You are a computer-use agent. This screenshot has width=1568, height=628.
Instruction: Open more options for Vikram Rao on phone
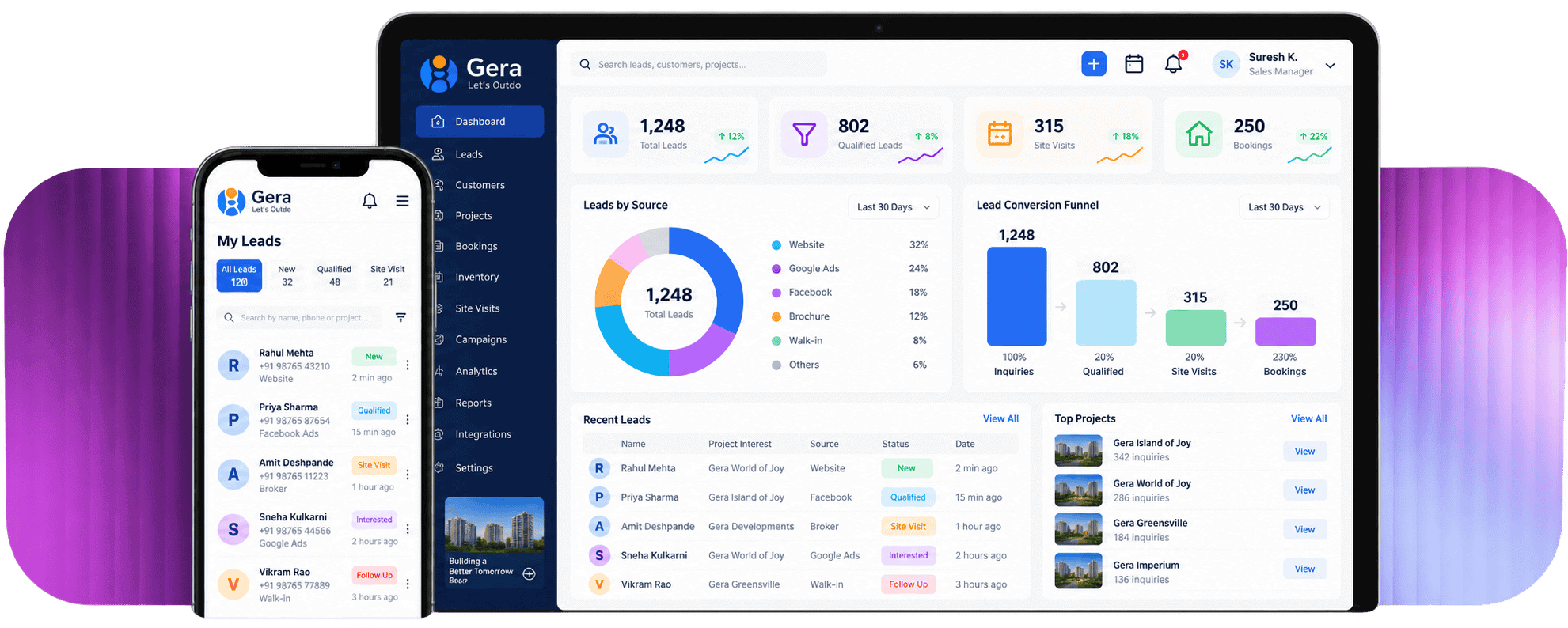pyautogui.click(x=408, y=584)
